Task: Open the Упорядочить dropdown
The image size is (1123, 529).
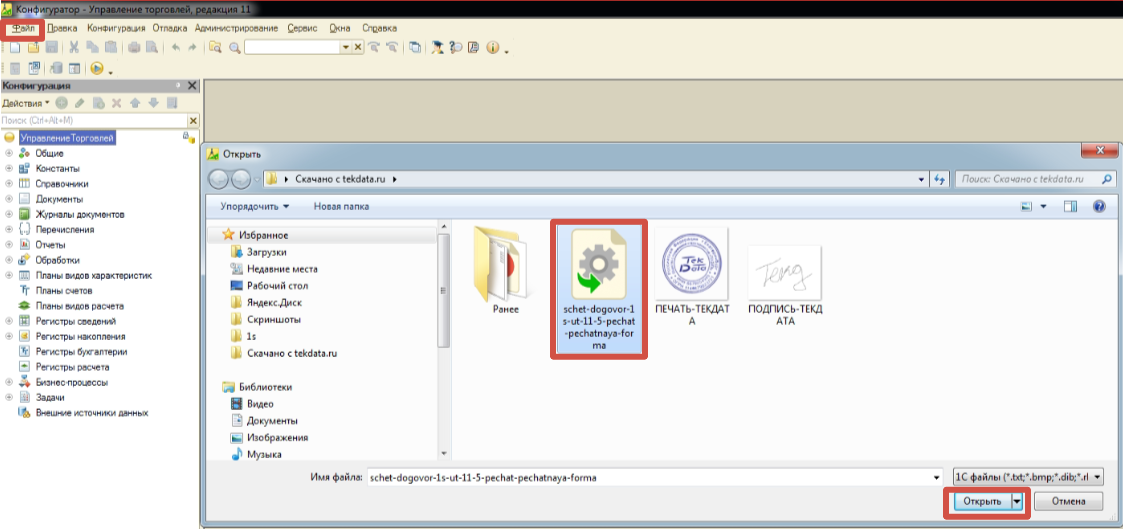Action: [x=255, y=206]
